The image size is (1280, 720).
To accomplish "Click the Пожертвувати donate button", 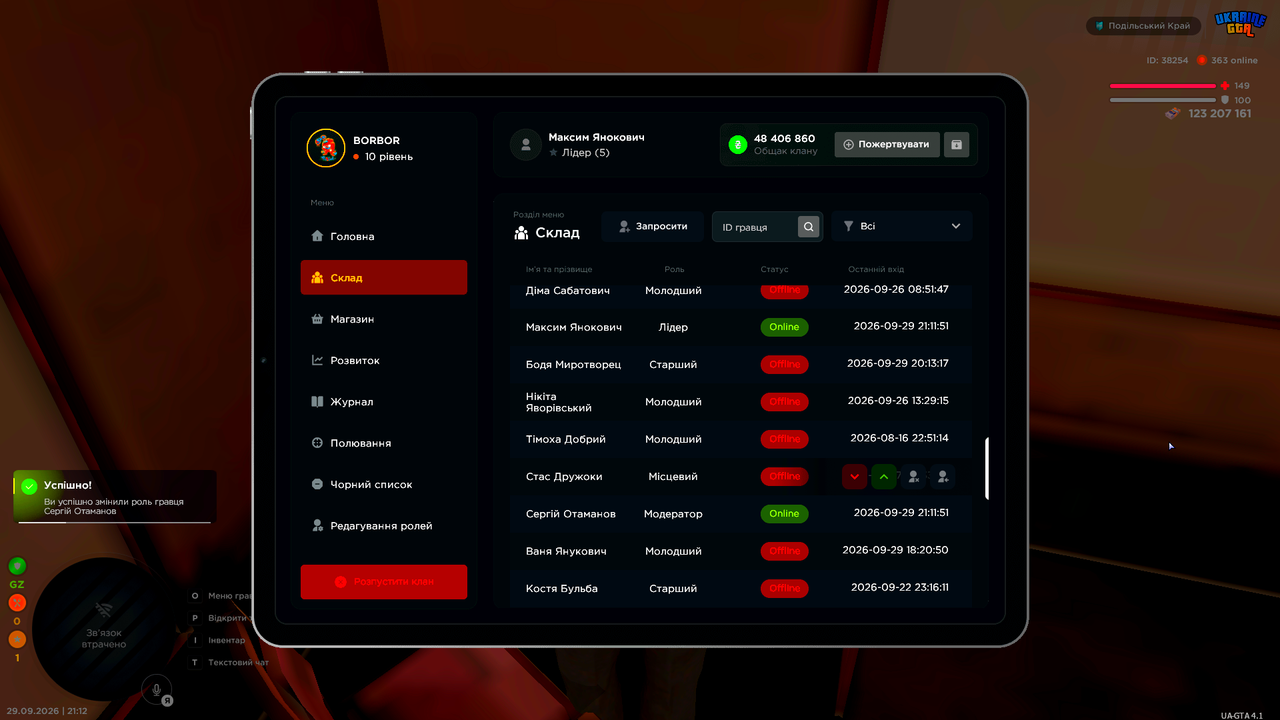I will (x=888, y=144).
